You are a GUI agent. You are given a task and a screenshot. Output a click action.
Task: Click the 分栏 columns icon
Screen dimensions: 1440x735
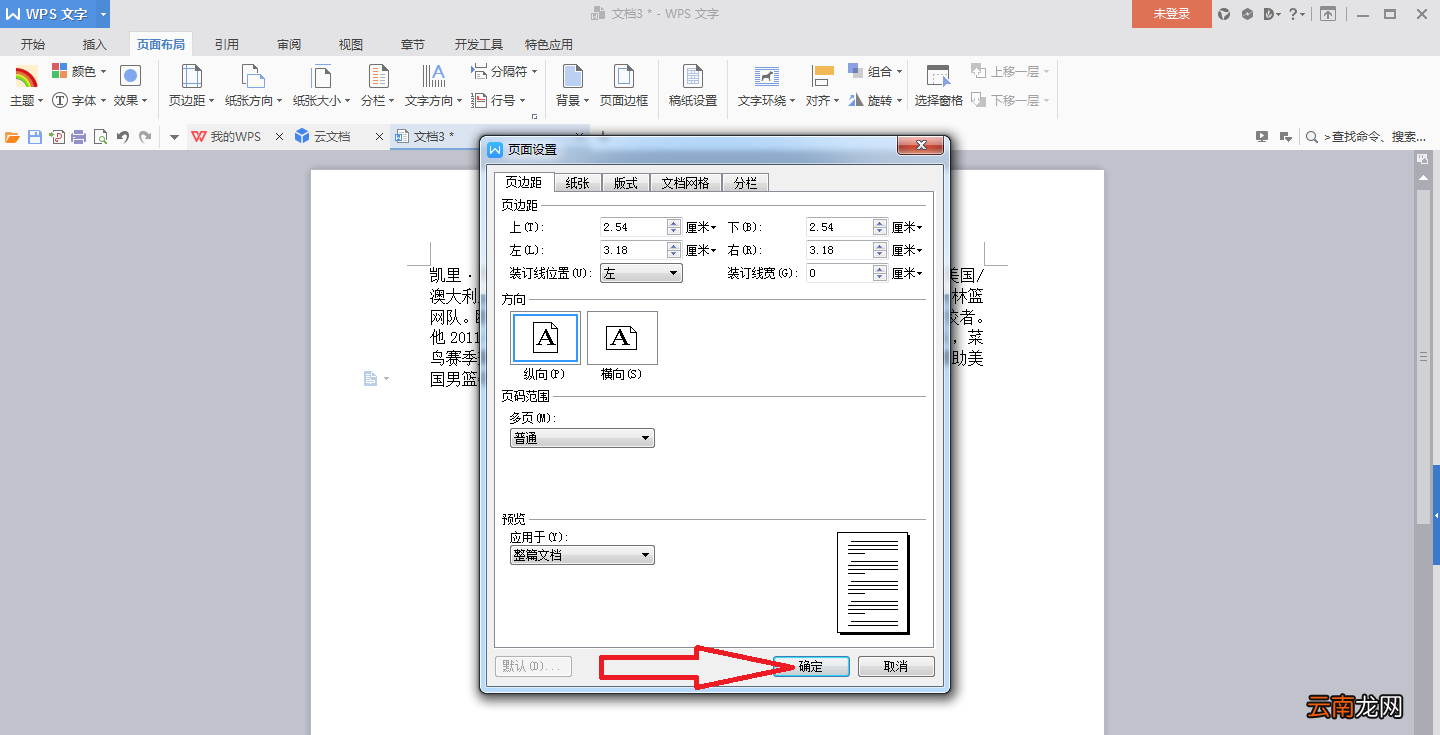coord(378,77)
